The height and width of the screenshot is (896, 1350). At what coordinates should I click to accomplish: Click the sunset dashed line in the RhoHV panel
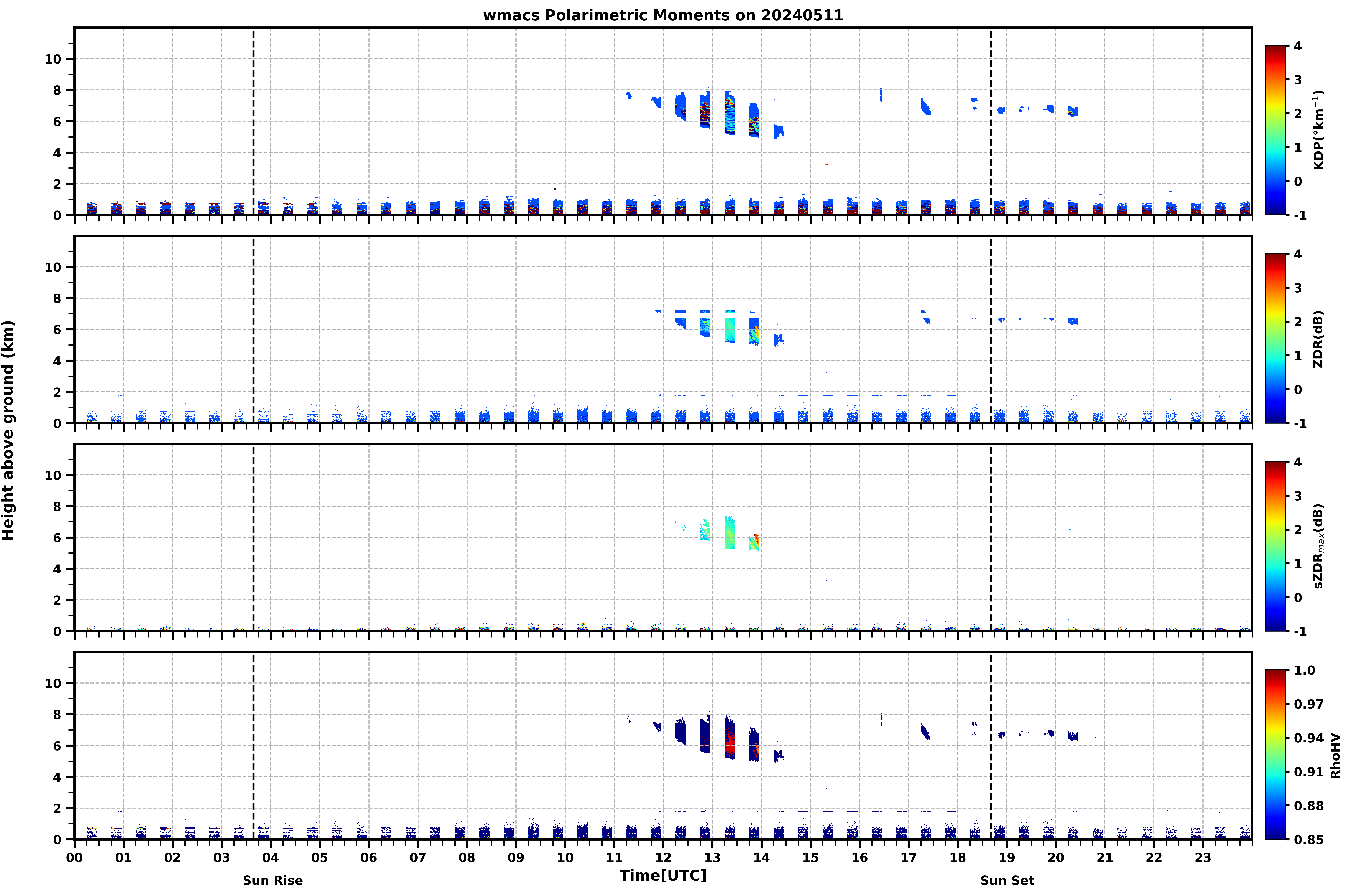991,746
